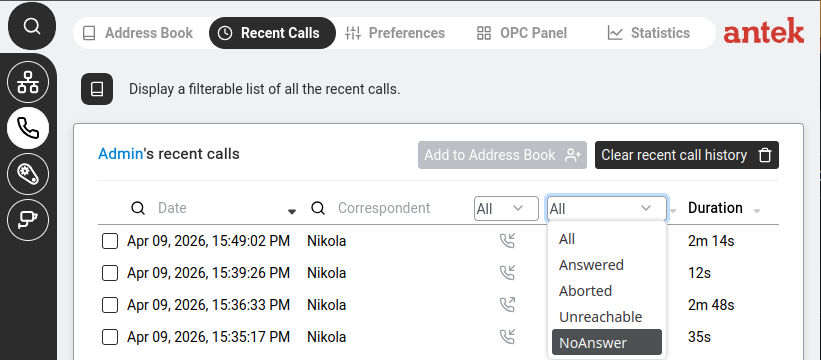Screen dimensions: 821x360
Task: Open the tape measure tools sidebar icon
Action: 28,174
